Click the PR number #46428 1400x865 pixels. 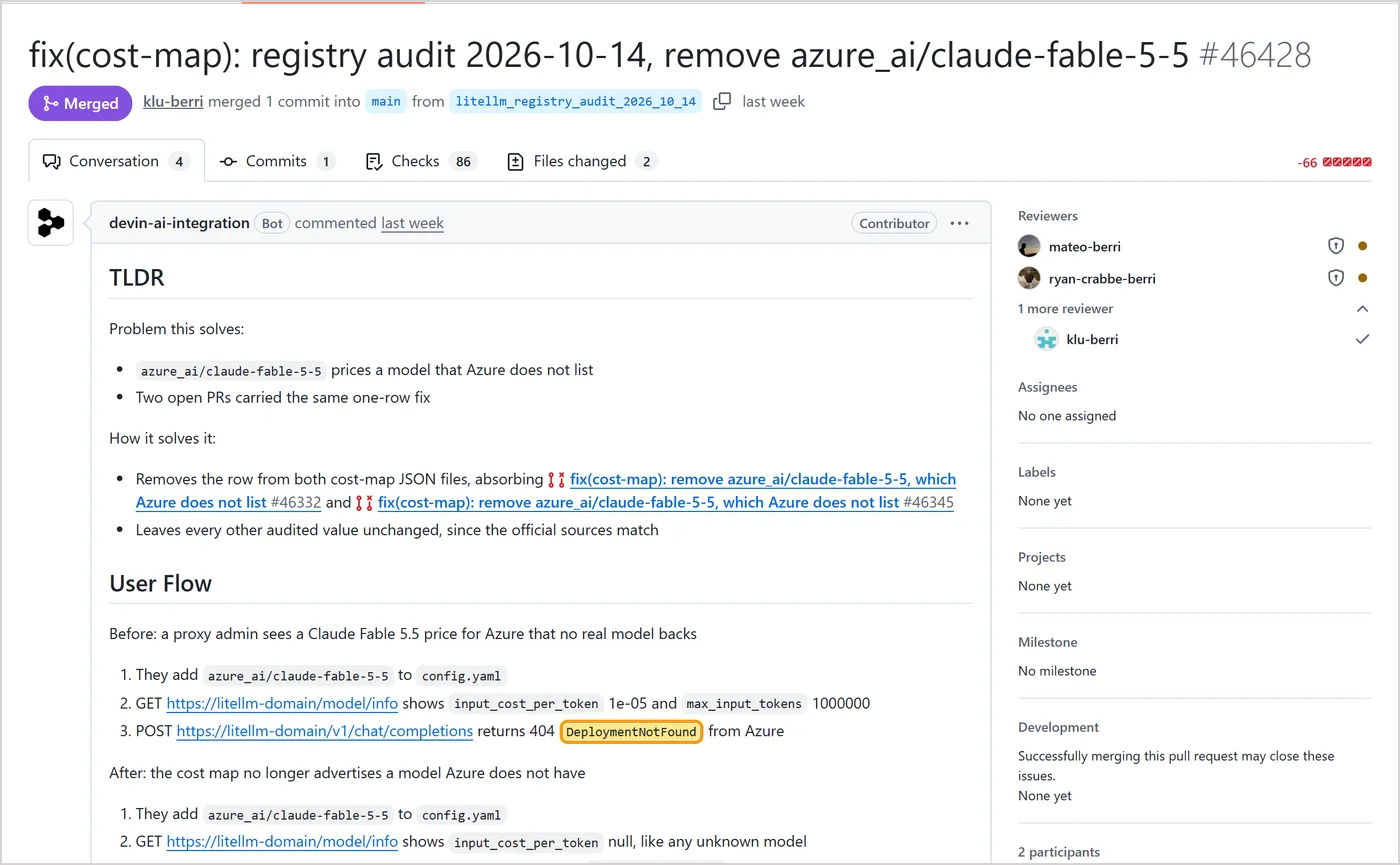coord(1254,54)
